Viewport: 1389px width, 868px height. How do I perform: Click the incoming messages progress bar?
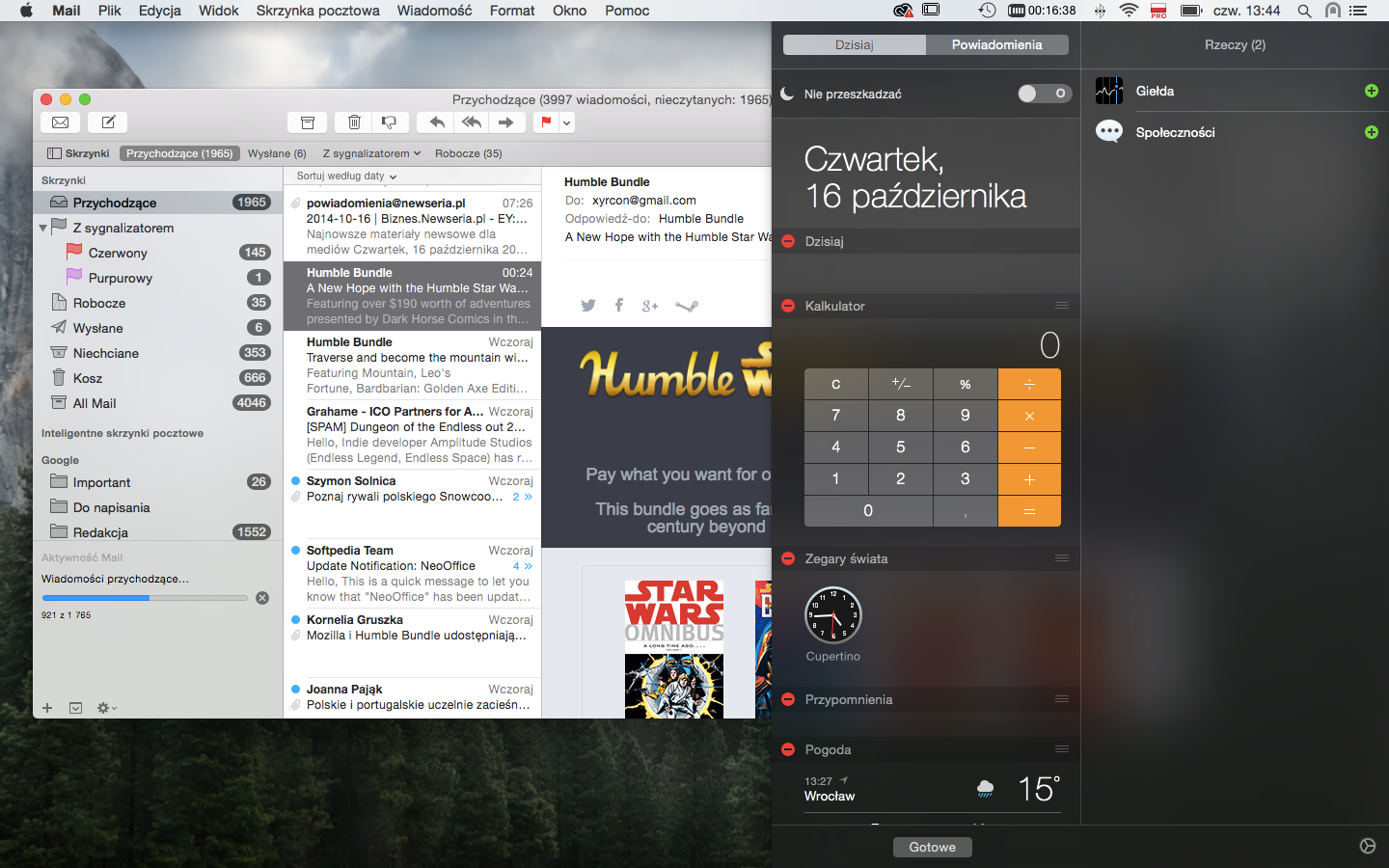click(145, 598)
